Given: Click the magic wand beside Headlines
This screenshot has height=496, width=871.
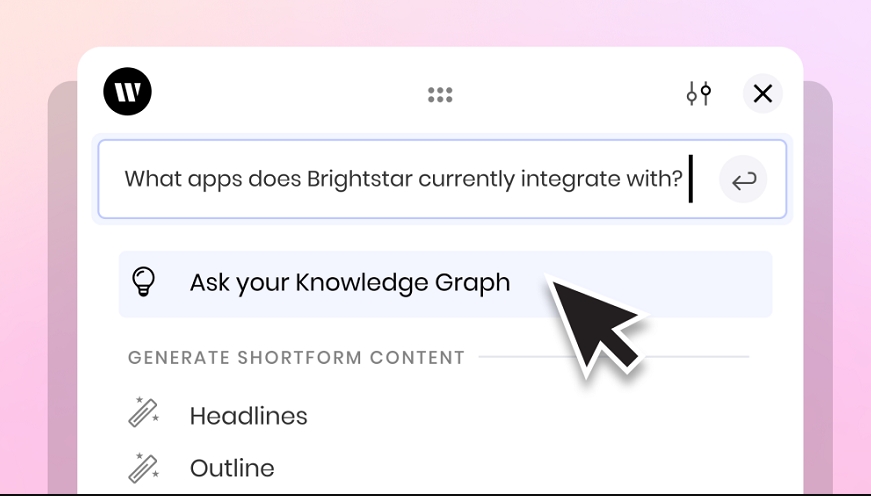Looking at the screenshot, I should (x=143, y=412).
